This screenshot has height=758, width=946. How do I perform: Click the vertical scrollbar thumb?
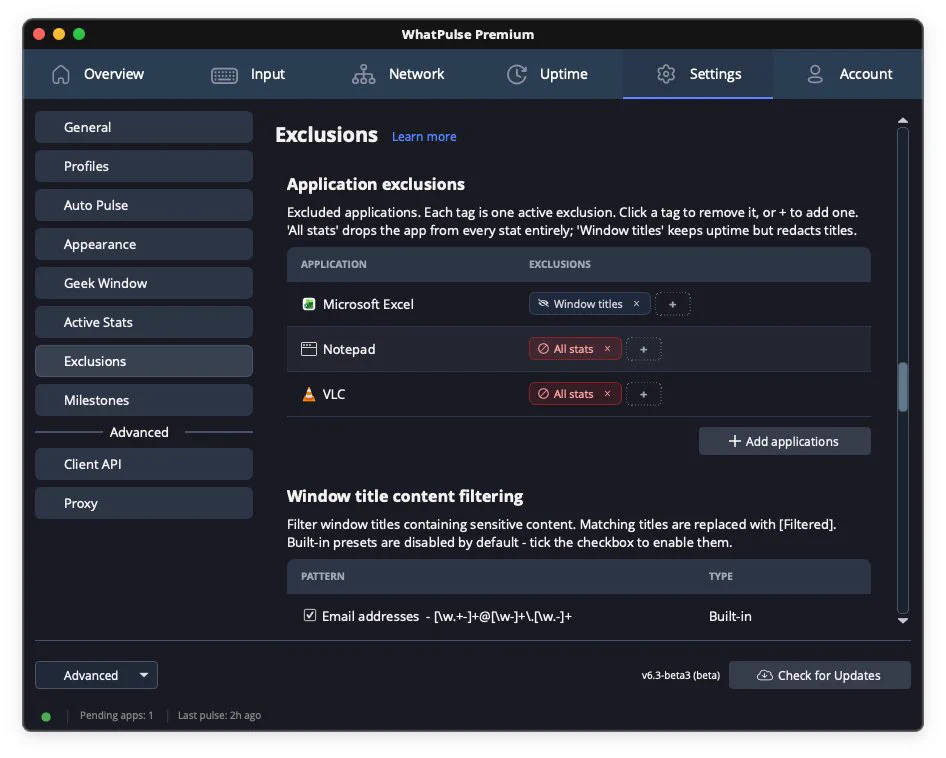(903, 387)
